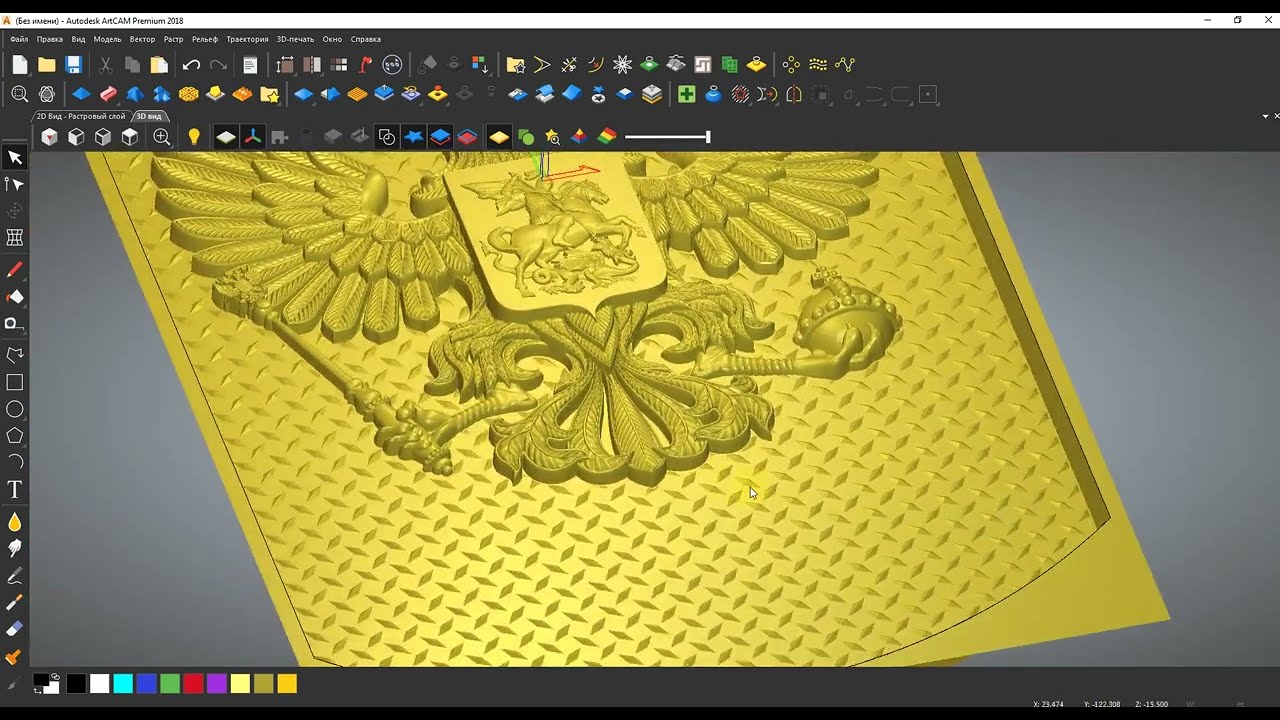Pick the rectangle vector tool
Viewport: 1280px width, 720px height.
point(15,382)
